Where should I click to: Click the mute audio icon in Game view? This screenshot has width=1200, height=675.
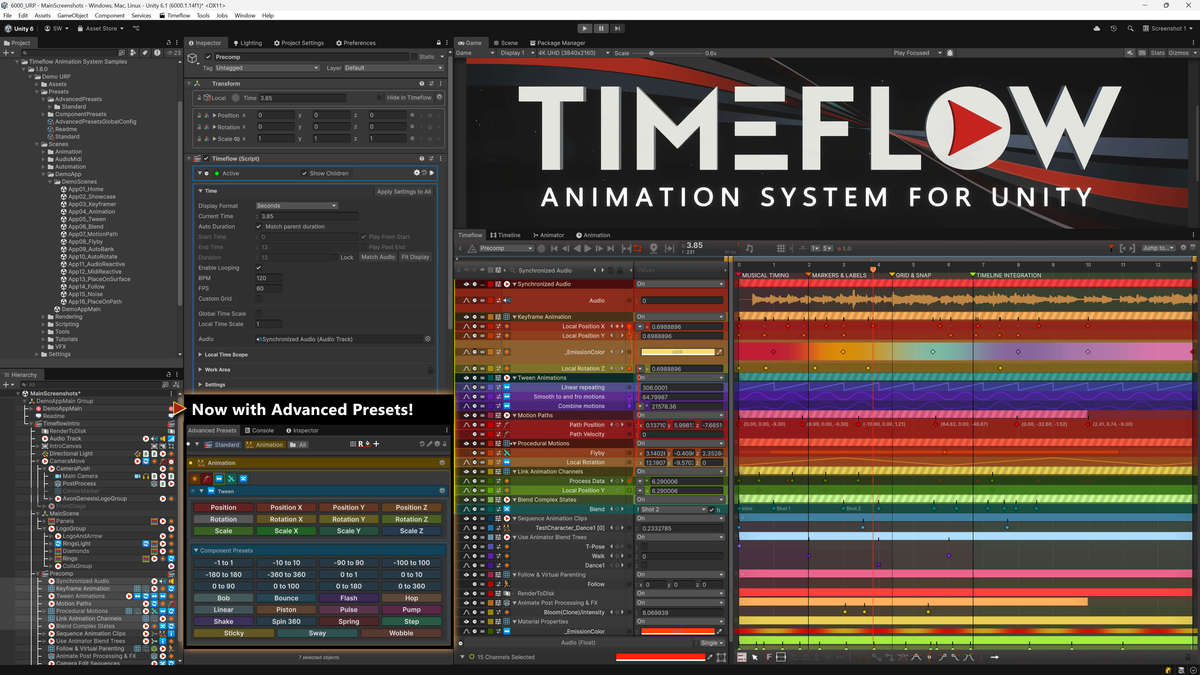click(1128, 53)
